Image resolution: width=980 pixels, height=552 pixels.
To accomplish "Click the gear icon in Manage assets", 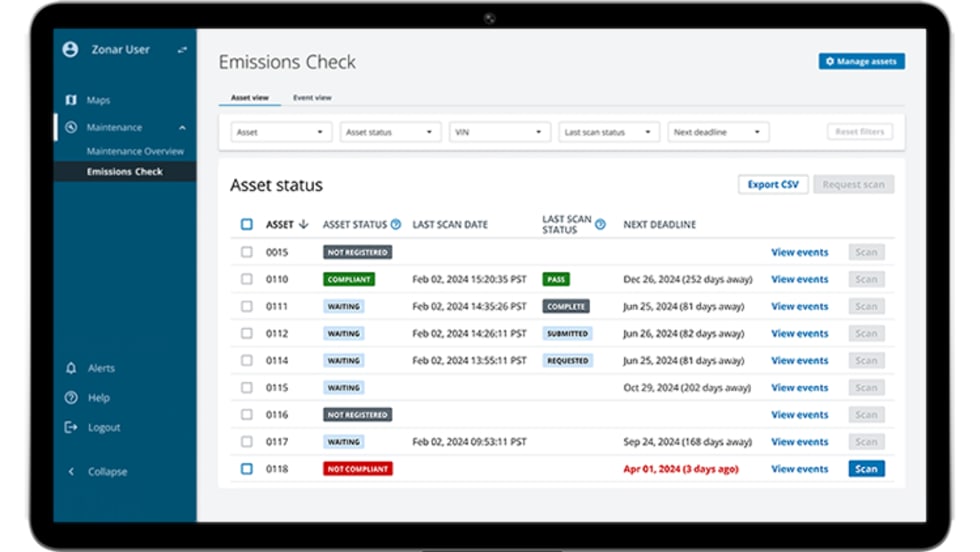I will click(x=830, y=61).
